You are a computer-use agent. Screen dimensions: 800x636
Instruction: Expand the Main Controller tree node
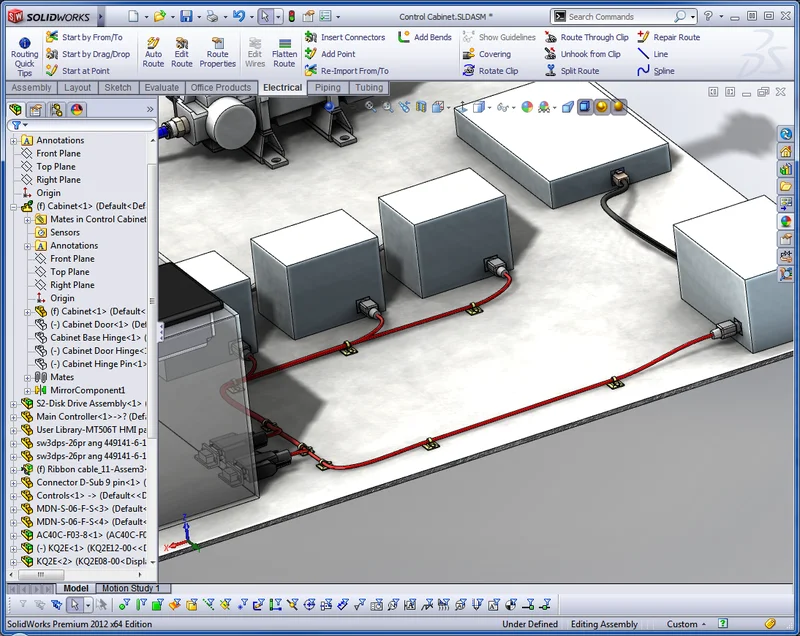[x=14, y=416]
